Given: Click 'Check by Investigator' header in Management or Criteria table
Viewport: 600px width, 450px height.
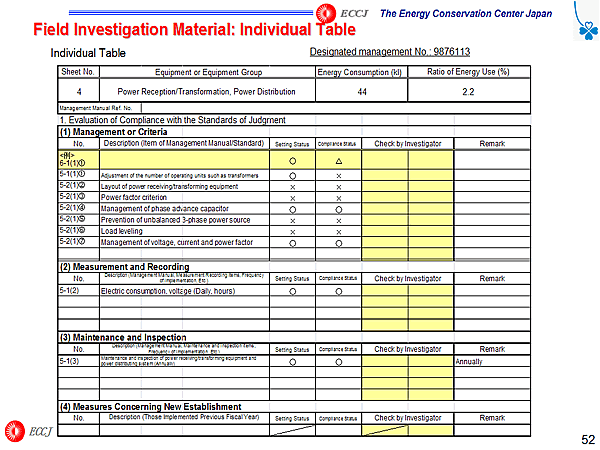Looking at the screenshot, I should point(408,144).
